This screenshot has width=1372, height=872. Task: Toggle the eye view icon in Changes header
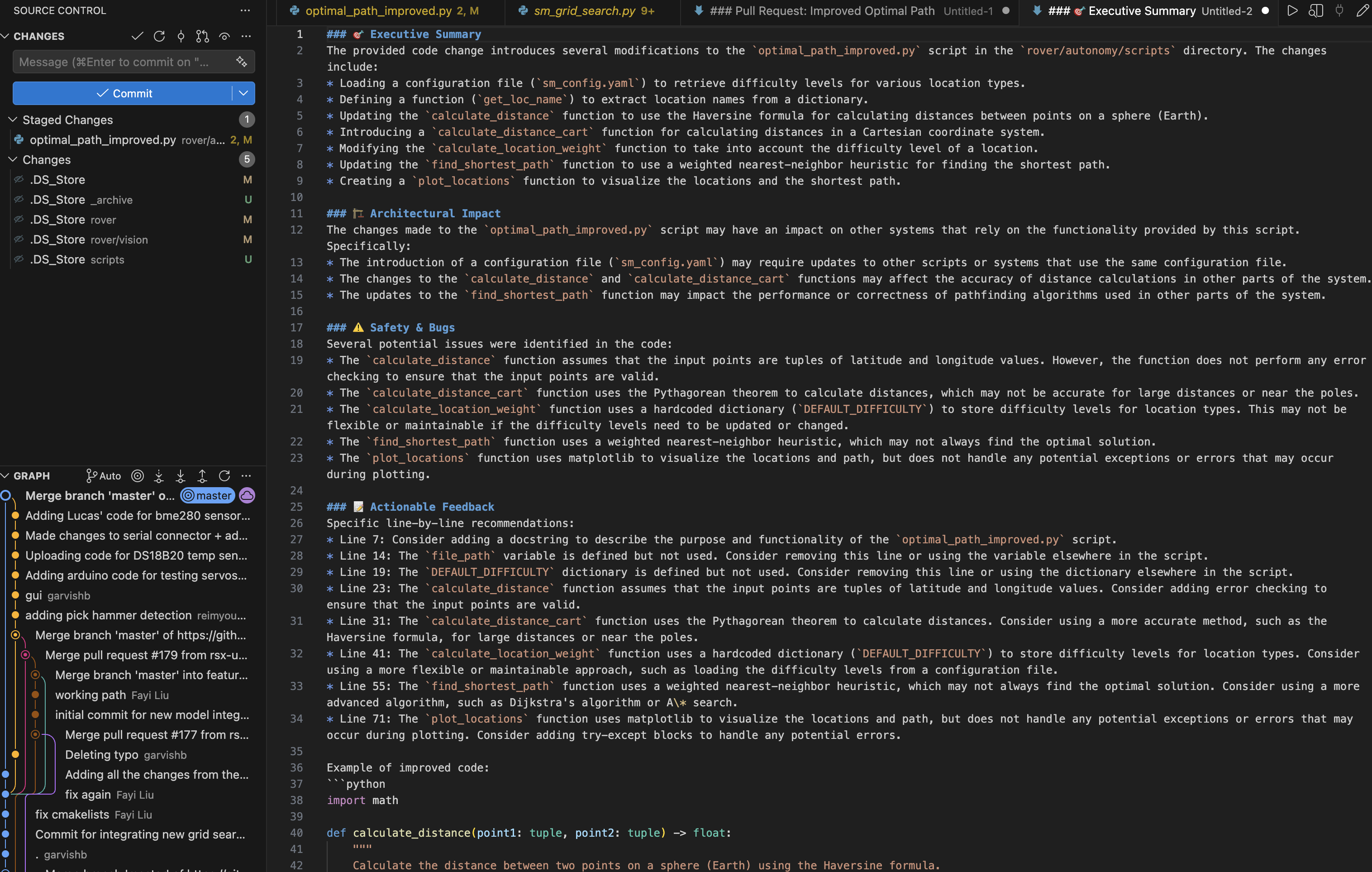coord(224,37)
